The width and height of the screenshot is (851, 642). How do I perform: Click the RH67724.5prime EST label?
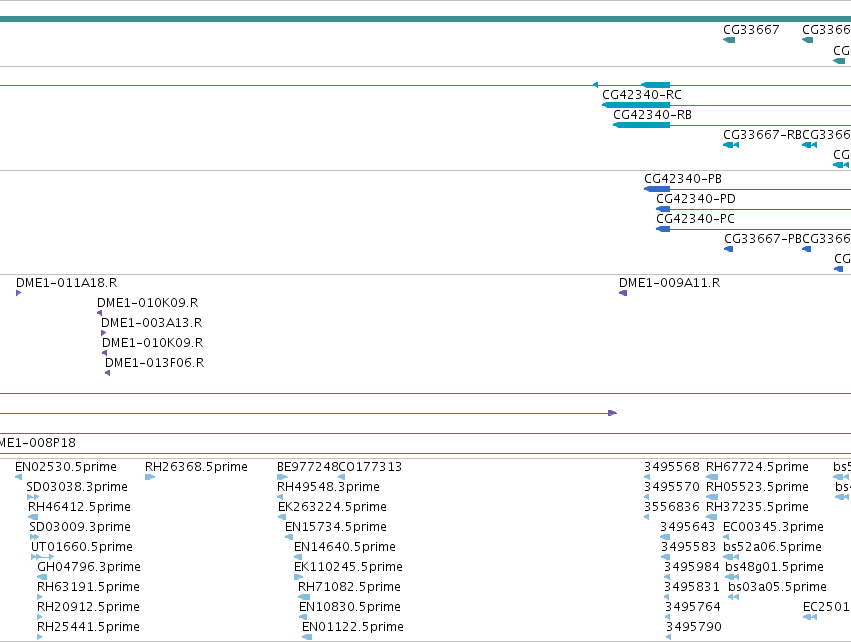pyautogui.click(x=757, y=467)
